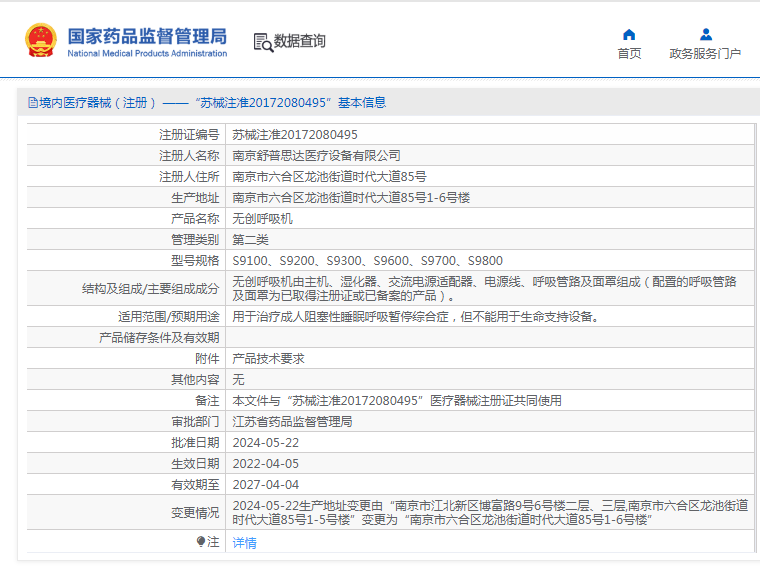Click the person icon above 政务服务门户
This screenshot has width=760, height=568.
pos(705,34)
